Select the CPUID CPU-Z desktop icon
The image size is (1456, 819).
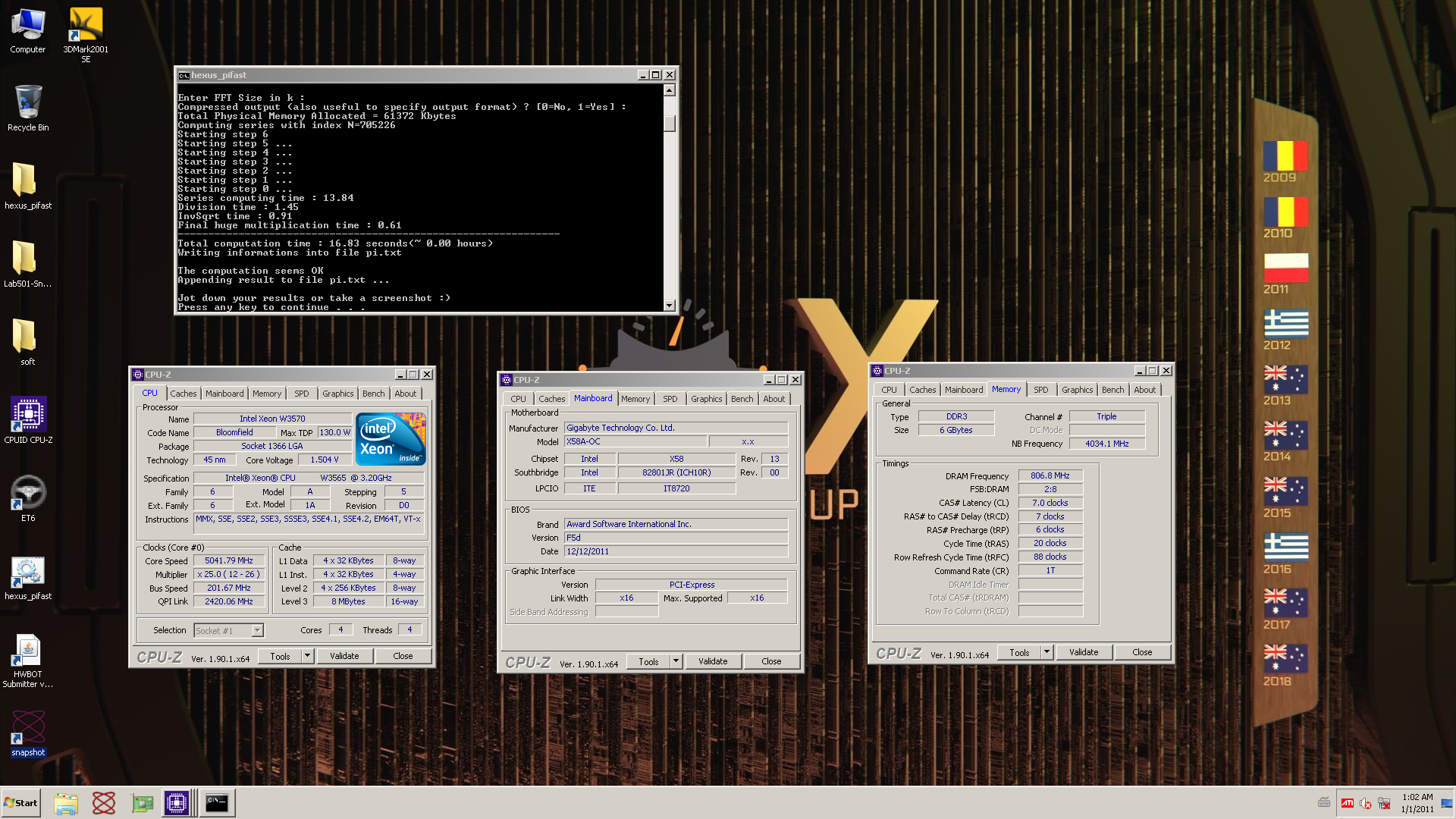coord(28,420)
